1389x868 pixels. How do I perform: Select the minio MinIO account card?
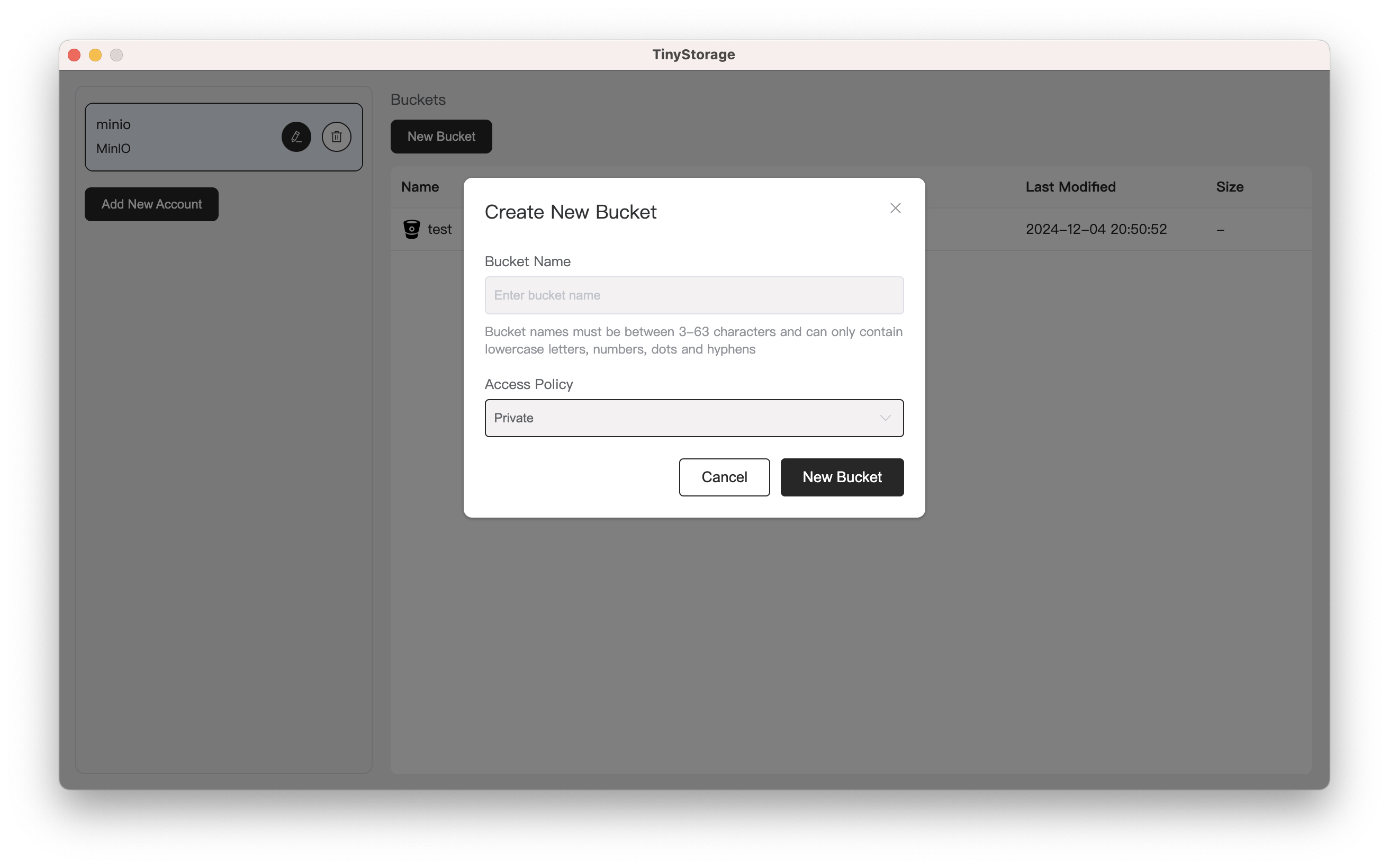[x=184, y=137]
